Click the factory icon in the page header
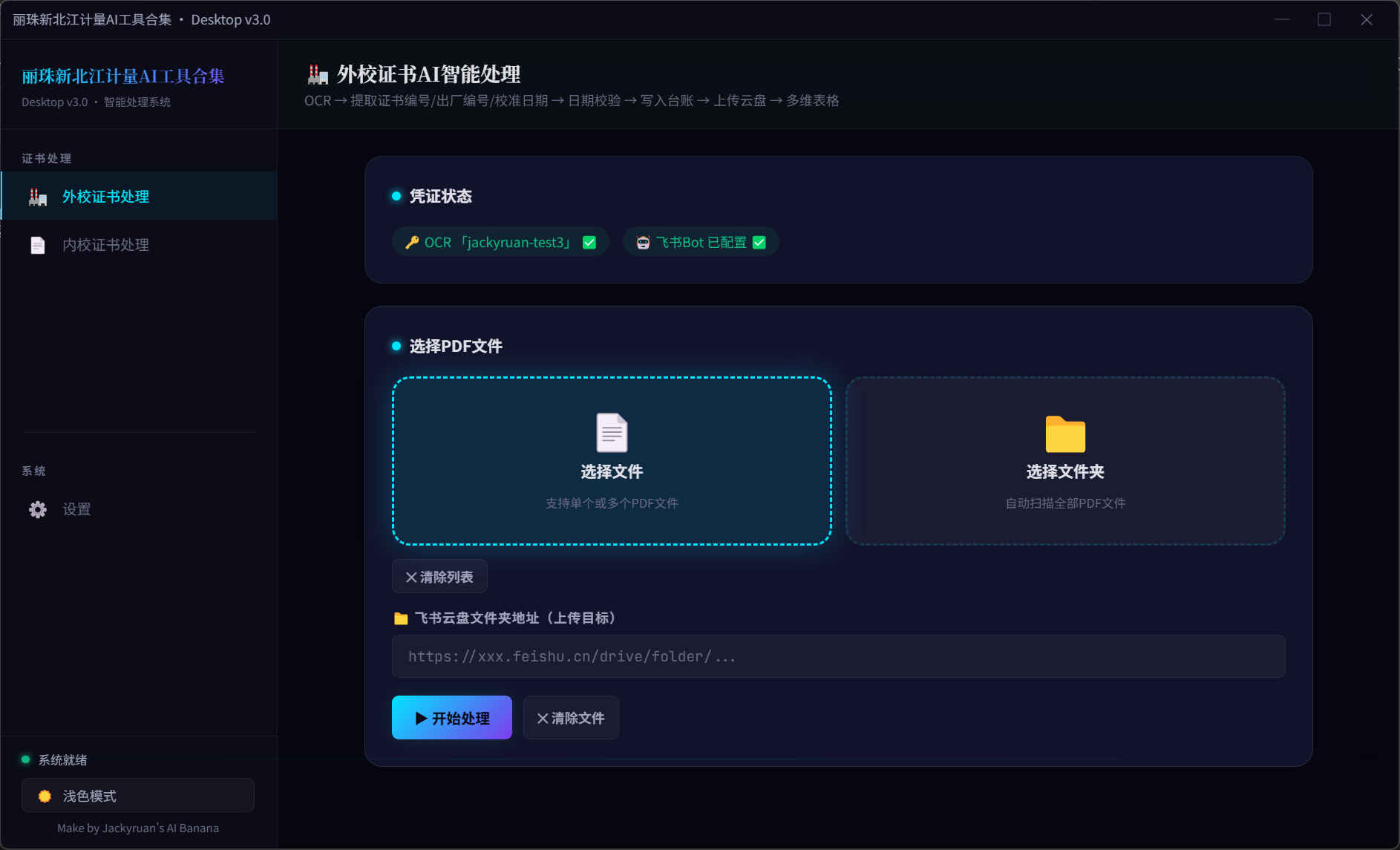The width and height of the screenshot is (1400, 850). pos(318,74)
